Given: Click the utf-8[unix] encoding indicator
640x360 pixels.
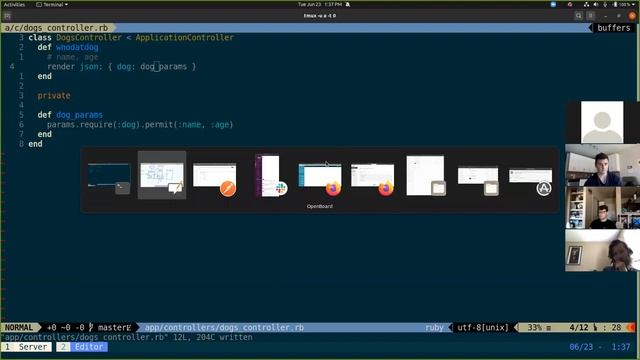Looking at the screenshot, I should pos(483,327).
